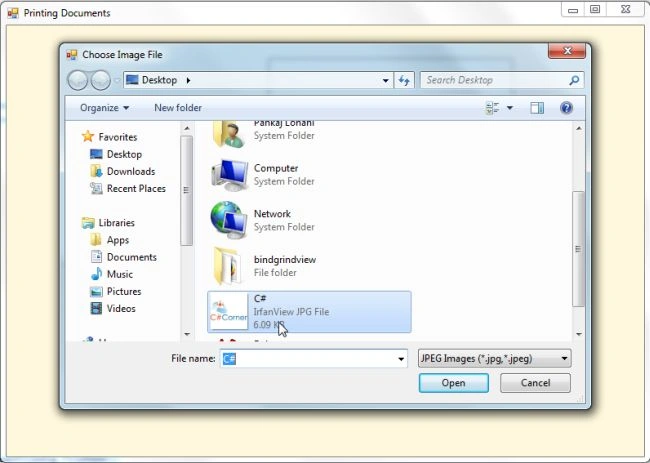The width and height of the screenshot is (650, 463).
Task: Open the help question mark icon
Action: tap(566, 108)
